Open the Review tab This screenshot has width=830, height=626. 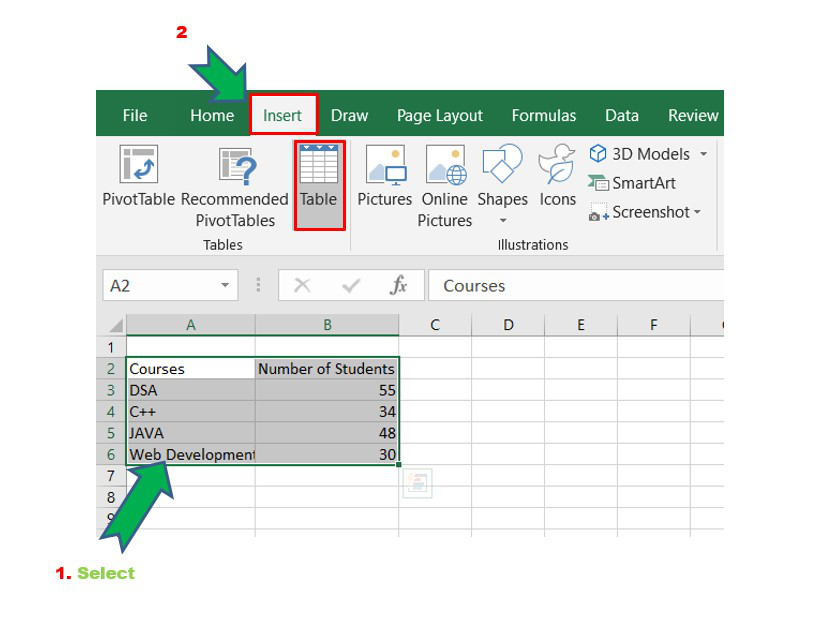pyautogui.click(x=693, y=115)
